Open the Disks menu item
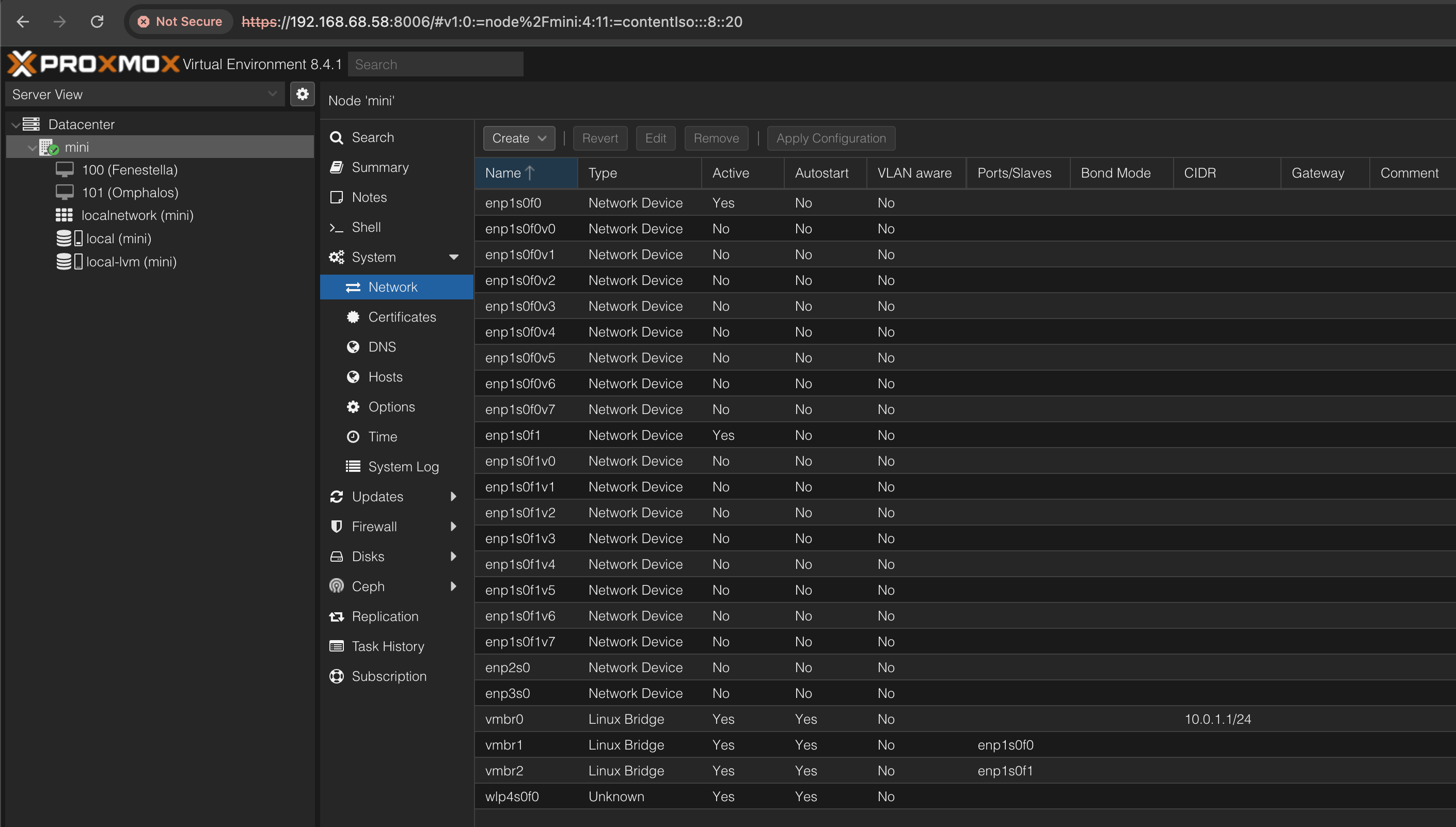Viewport: 1456px width, 827px height. tap(397, 556)
